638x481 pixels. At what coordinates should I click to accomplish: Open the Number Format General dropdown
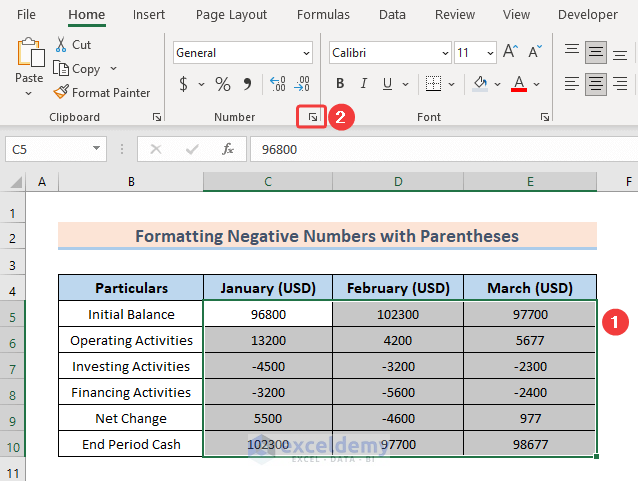(306, 53)
